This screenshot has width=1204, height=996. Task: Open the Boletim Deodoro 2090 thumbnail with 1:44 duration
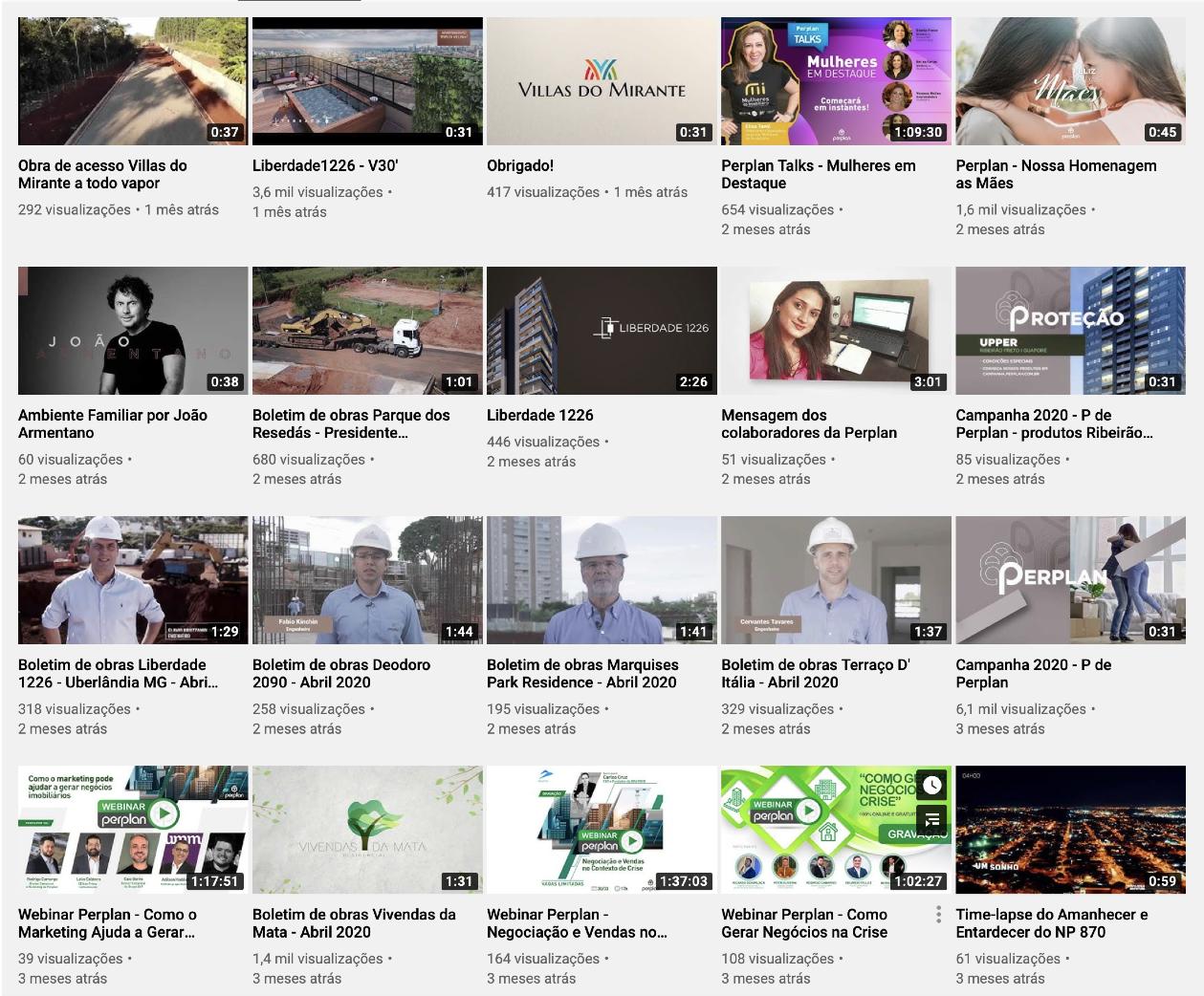pyautogui.click(x=367, y=580)
